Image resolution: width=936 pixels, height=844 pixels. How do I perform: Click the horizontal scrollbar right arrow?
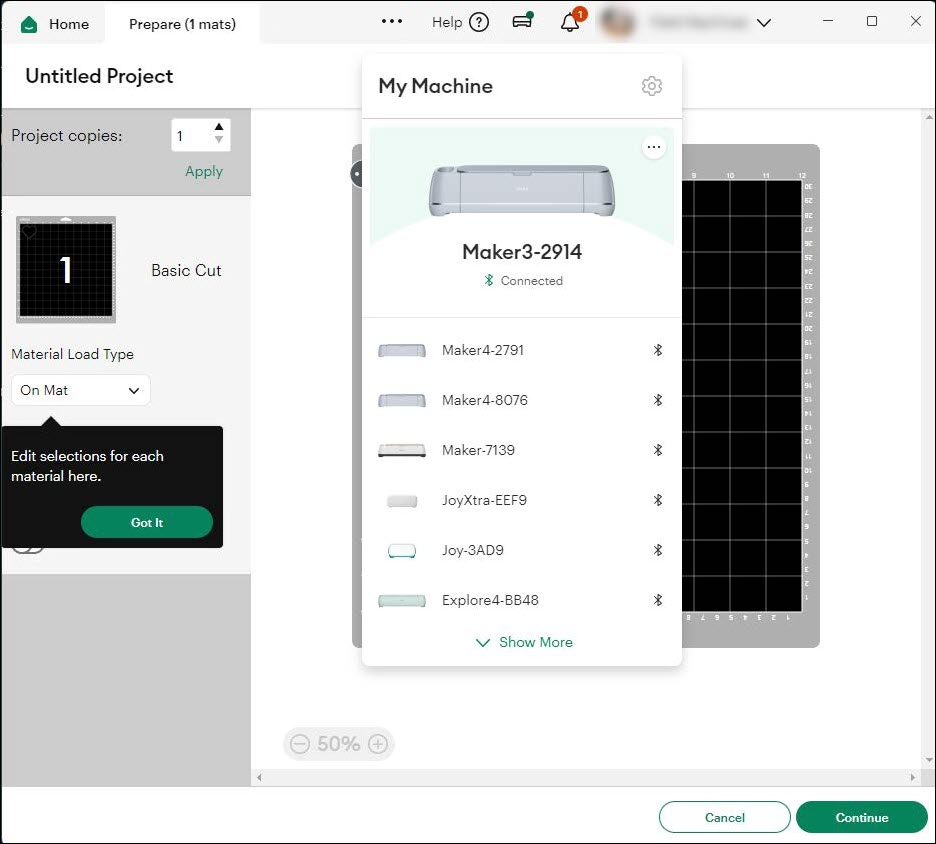(912, 778)
